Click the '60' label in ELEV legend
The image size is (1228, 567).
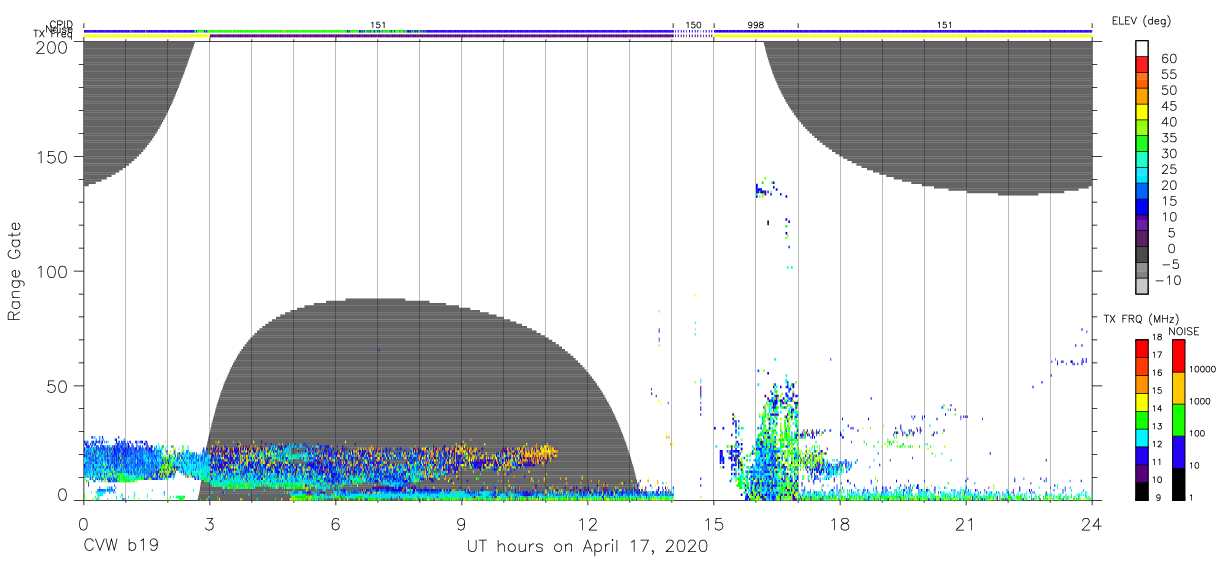pyautogui.click(x=1167, y=58)
